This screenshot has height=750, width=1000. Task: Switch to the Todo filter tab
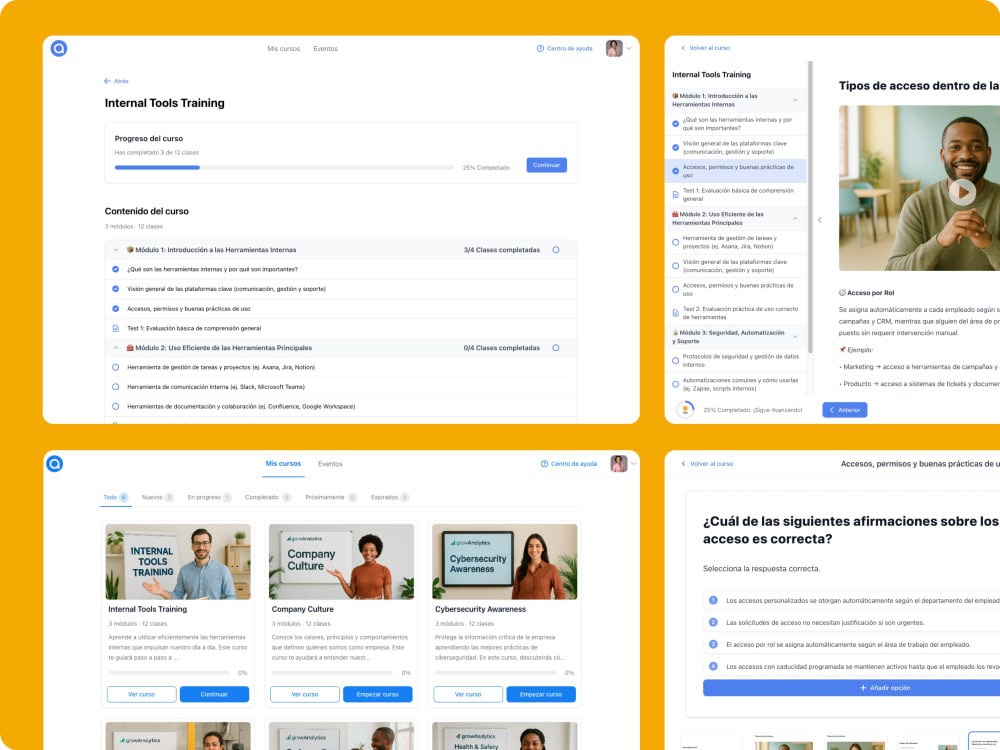click(x=116, y=497)
